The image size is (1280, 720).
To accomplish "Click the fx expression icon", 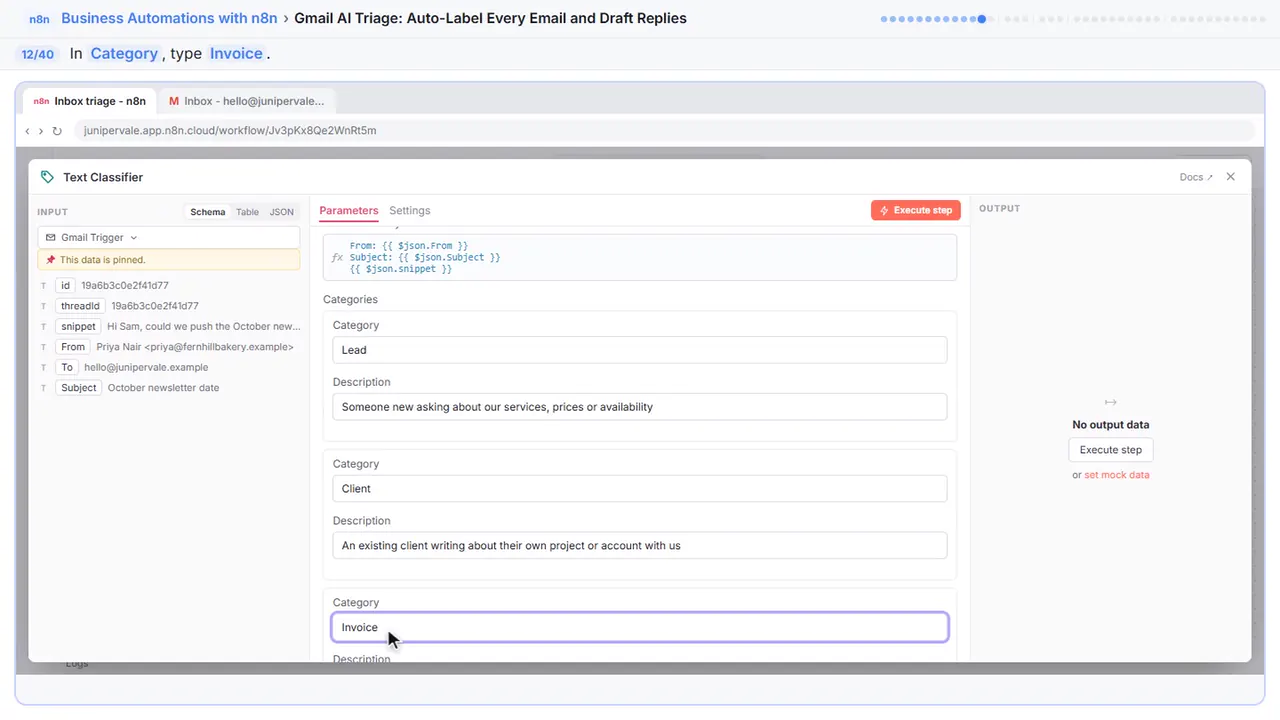I will pyautogui.click(x=337, y=257).
